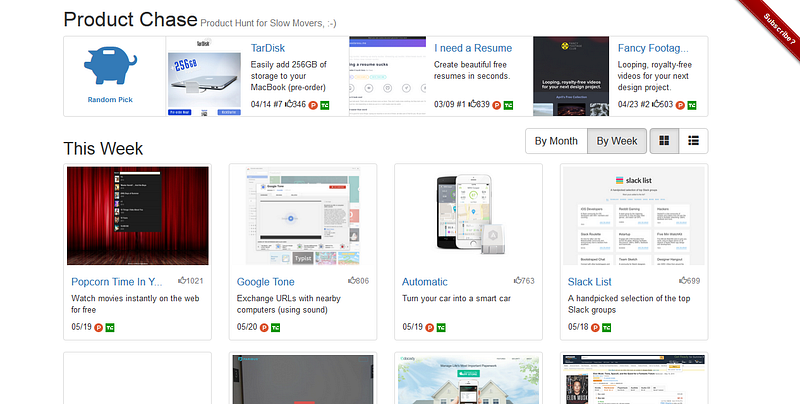Open the Fancy Footag... link
This screenshot has width=800, height=404.
click(x=653, y=48)
